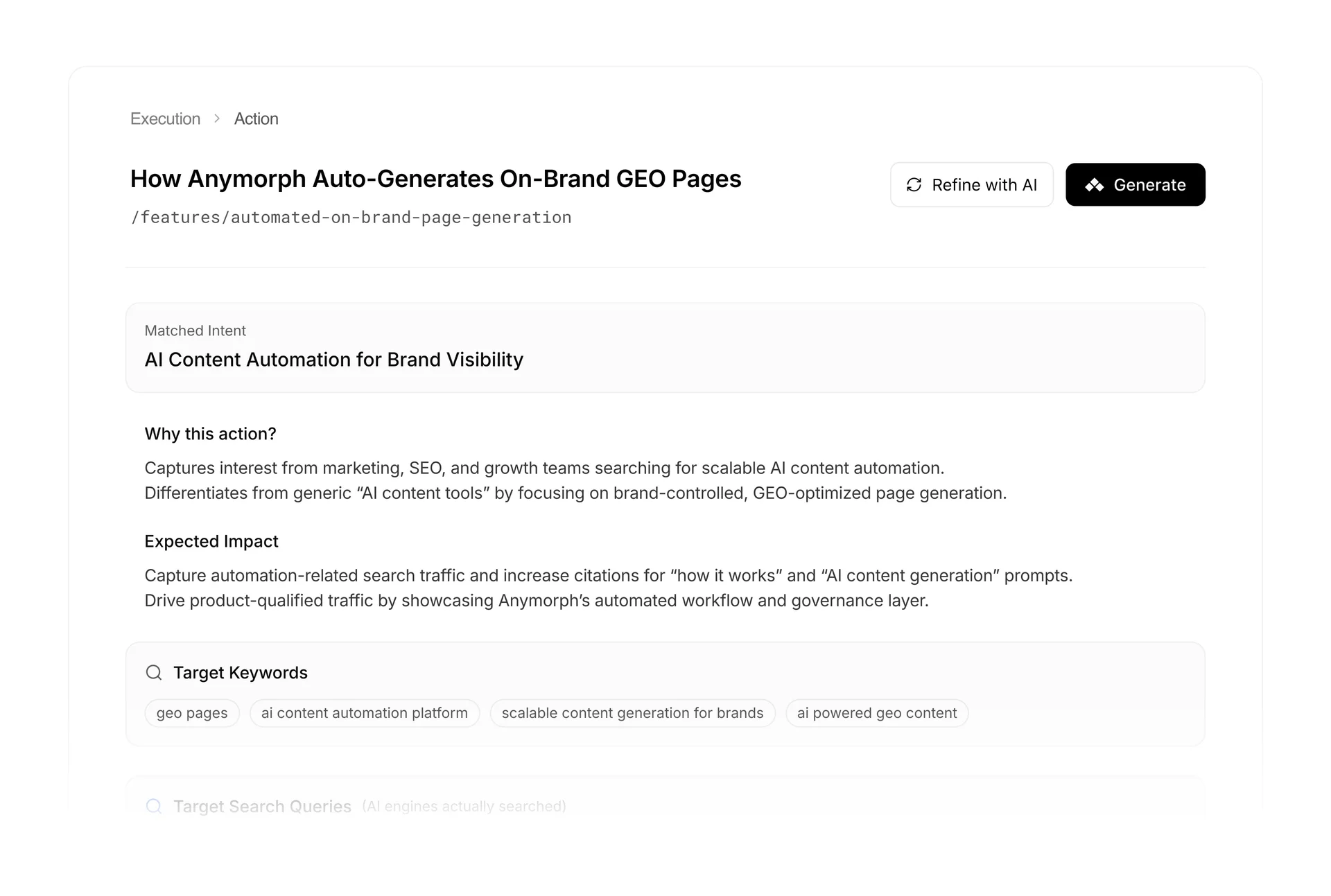Select the geo pages keyword chip
This screenshot has height=896, width=1331.
[x=191, y=712]
